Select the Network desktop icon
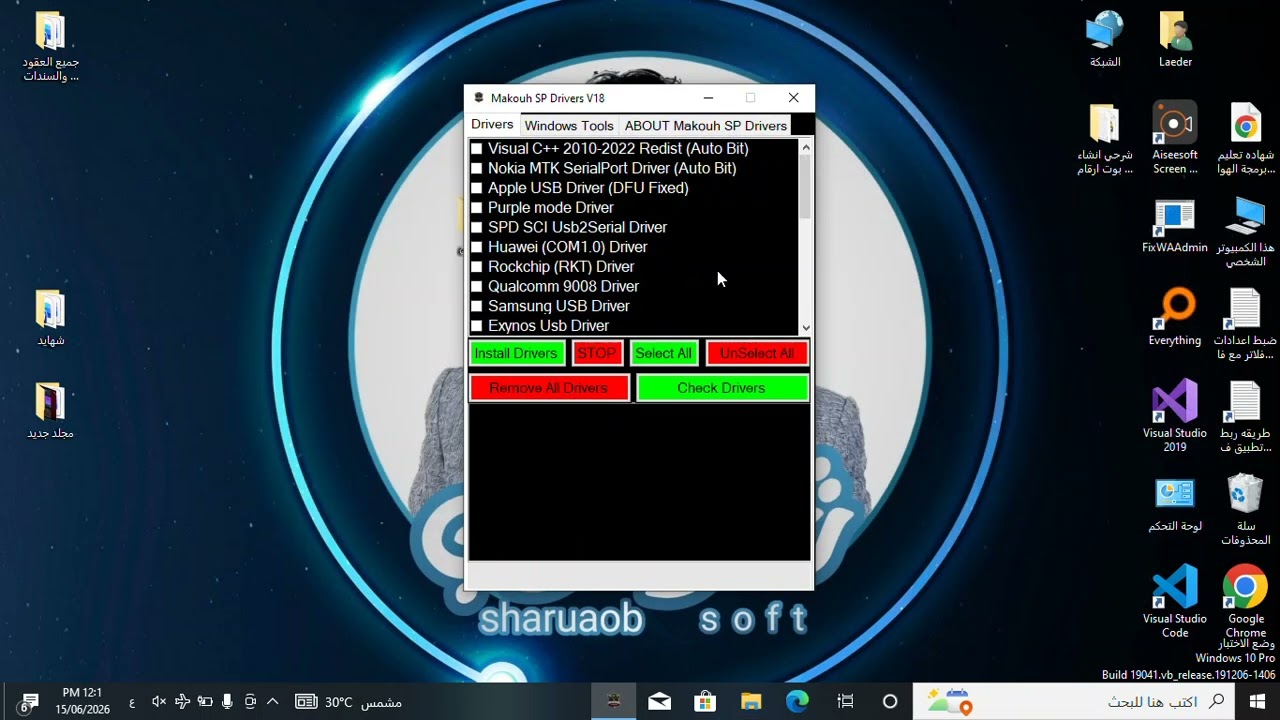The width and height of the screenshot is (1280, 720). click(1105, 40)
